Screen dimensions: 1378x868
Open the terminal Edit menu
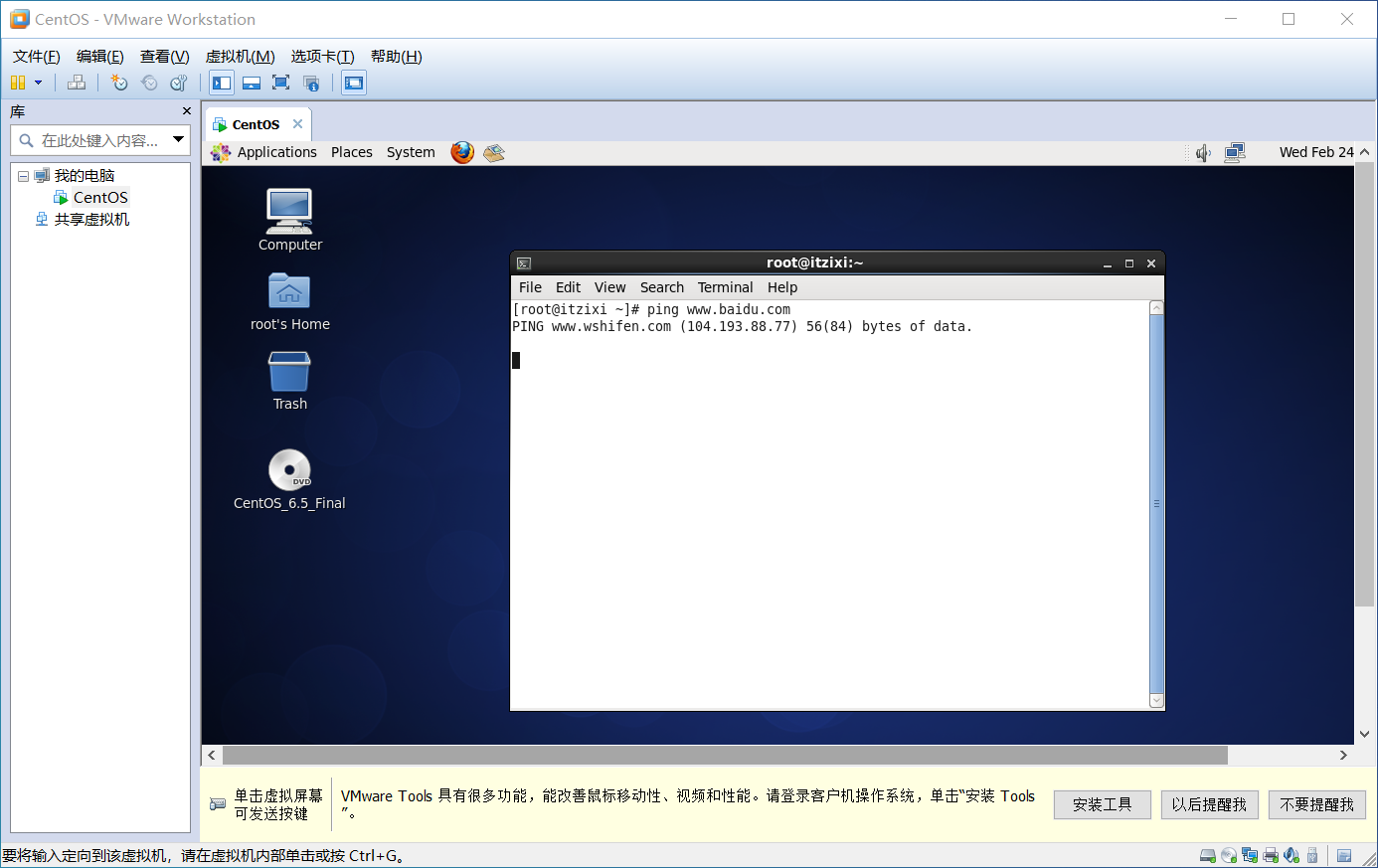tap(569, 287)
